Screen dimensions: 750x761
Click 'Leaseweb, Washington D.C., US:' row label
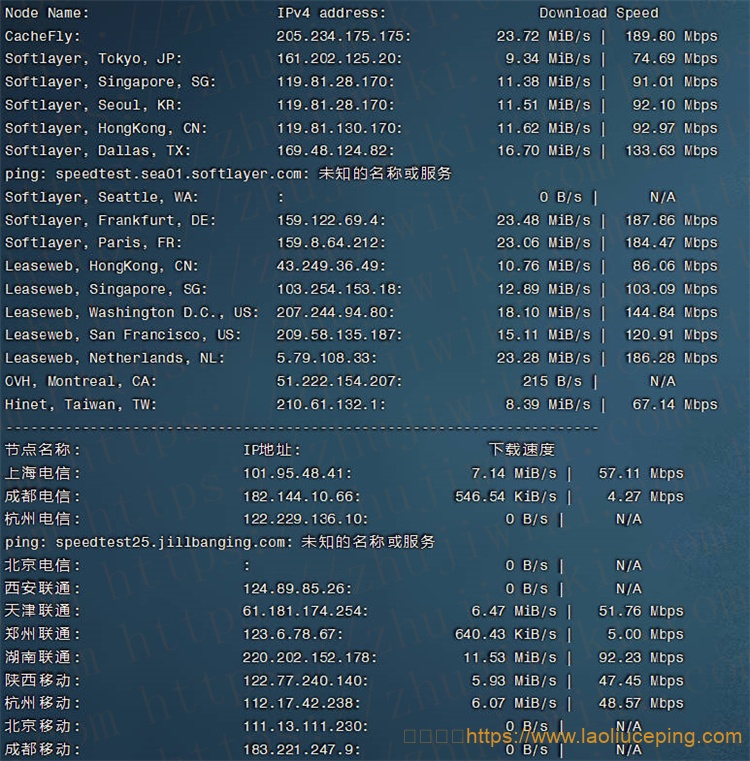coord(132,313)
